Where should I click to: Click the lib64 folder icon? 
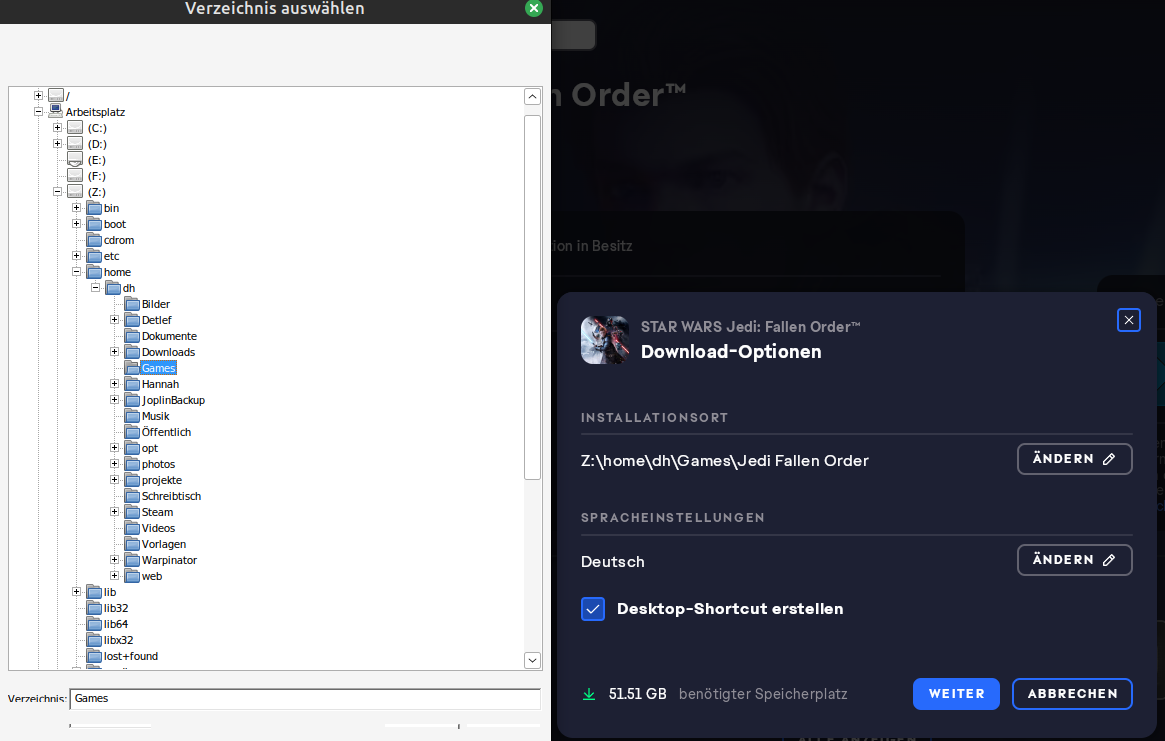point(94,624)
